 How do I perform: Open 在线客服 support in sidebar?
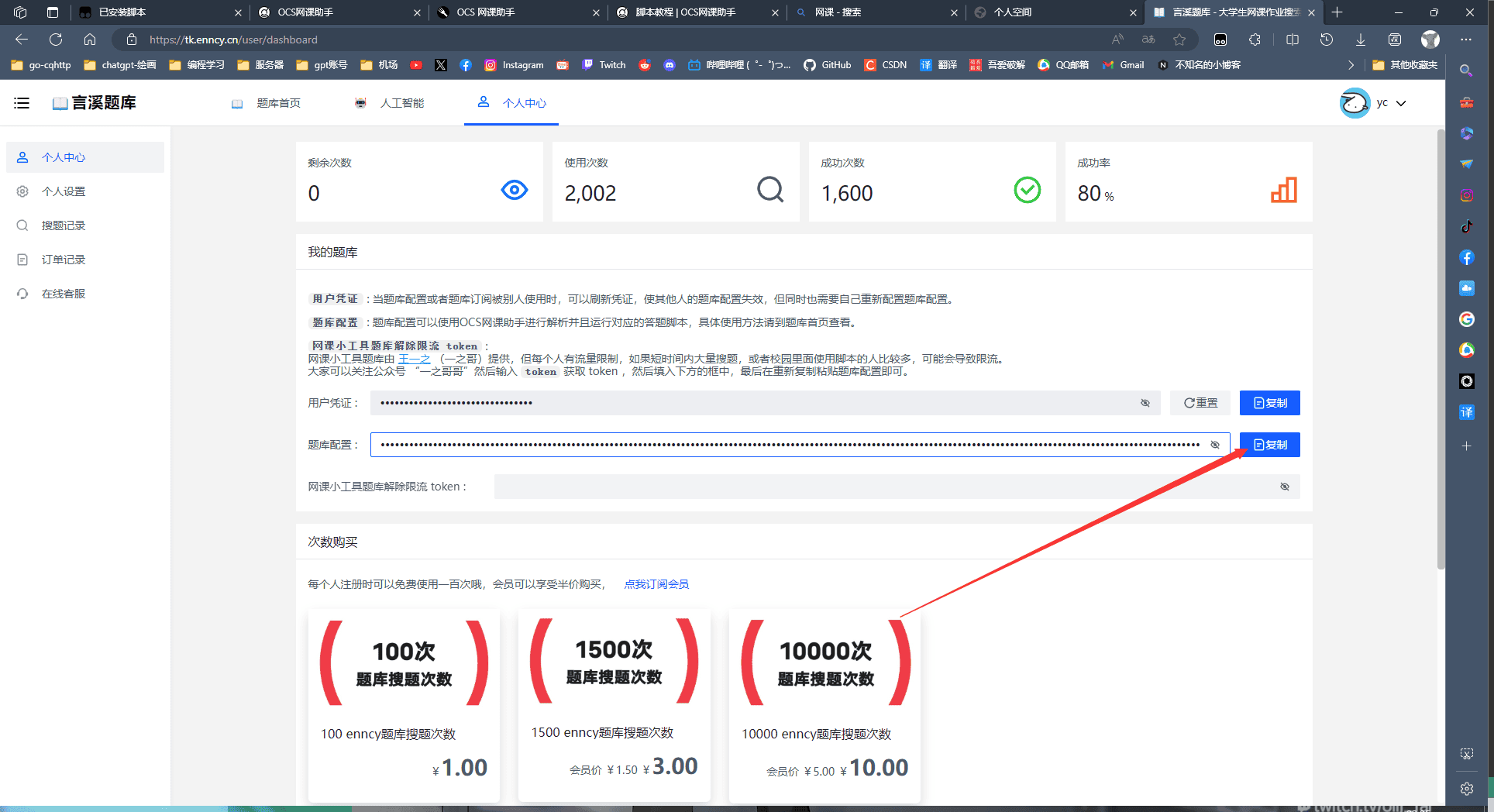[x=64, y=294]
